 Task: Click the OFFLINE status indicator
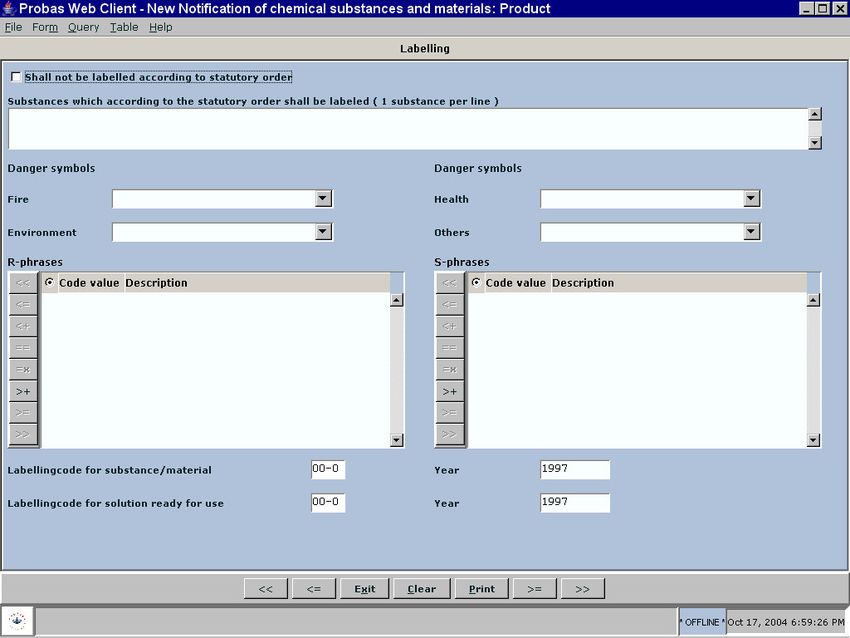(701, 622)
